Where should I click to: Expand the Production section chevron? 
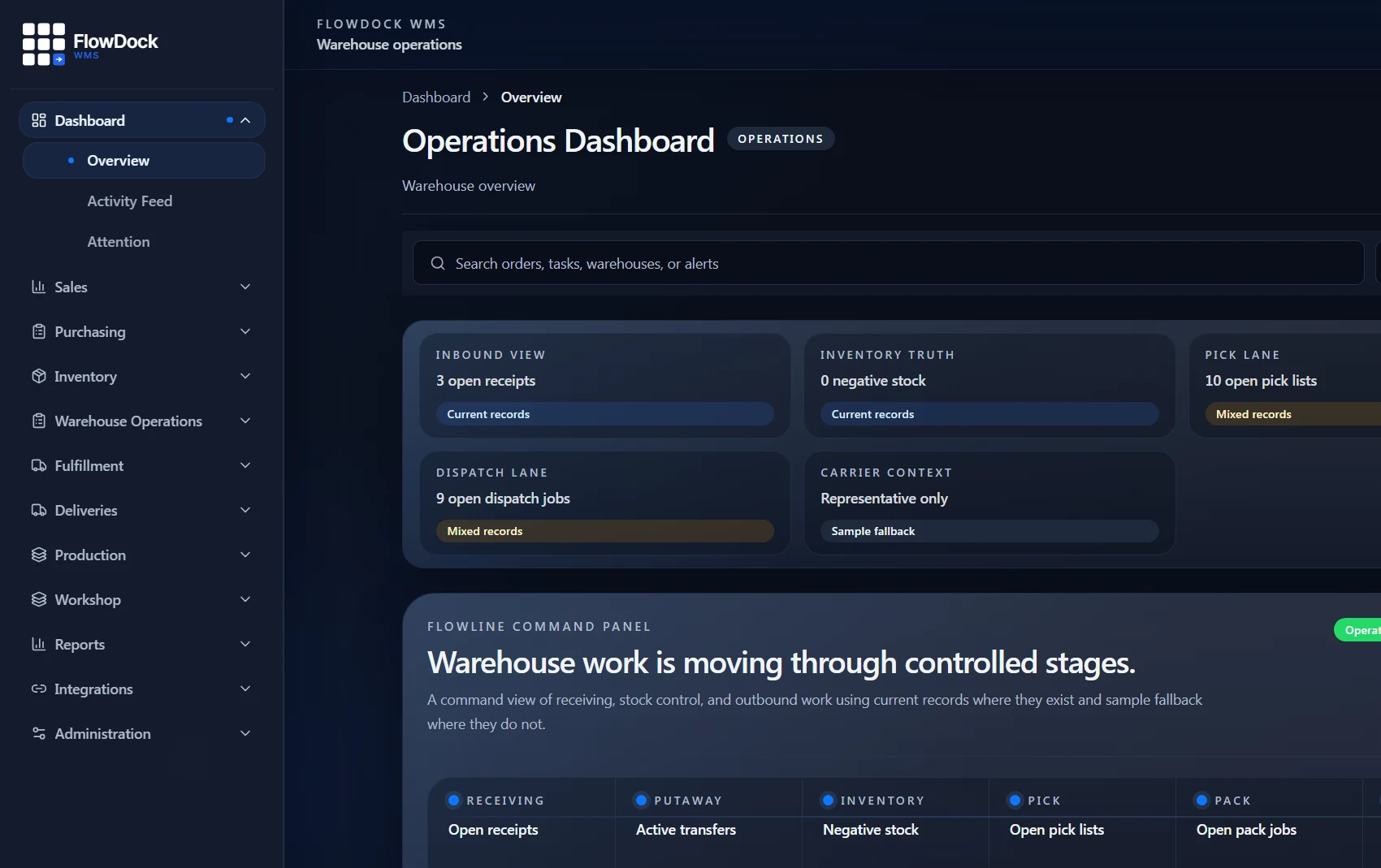pos(245,555)
